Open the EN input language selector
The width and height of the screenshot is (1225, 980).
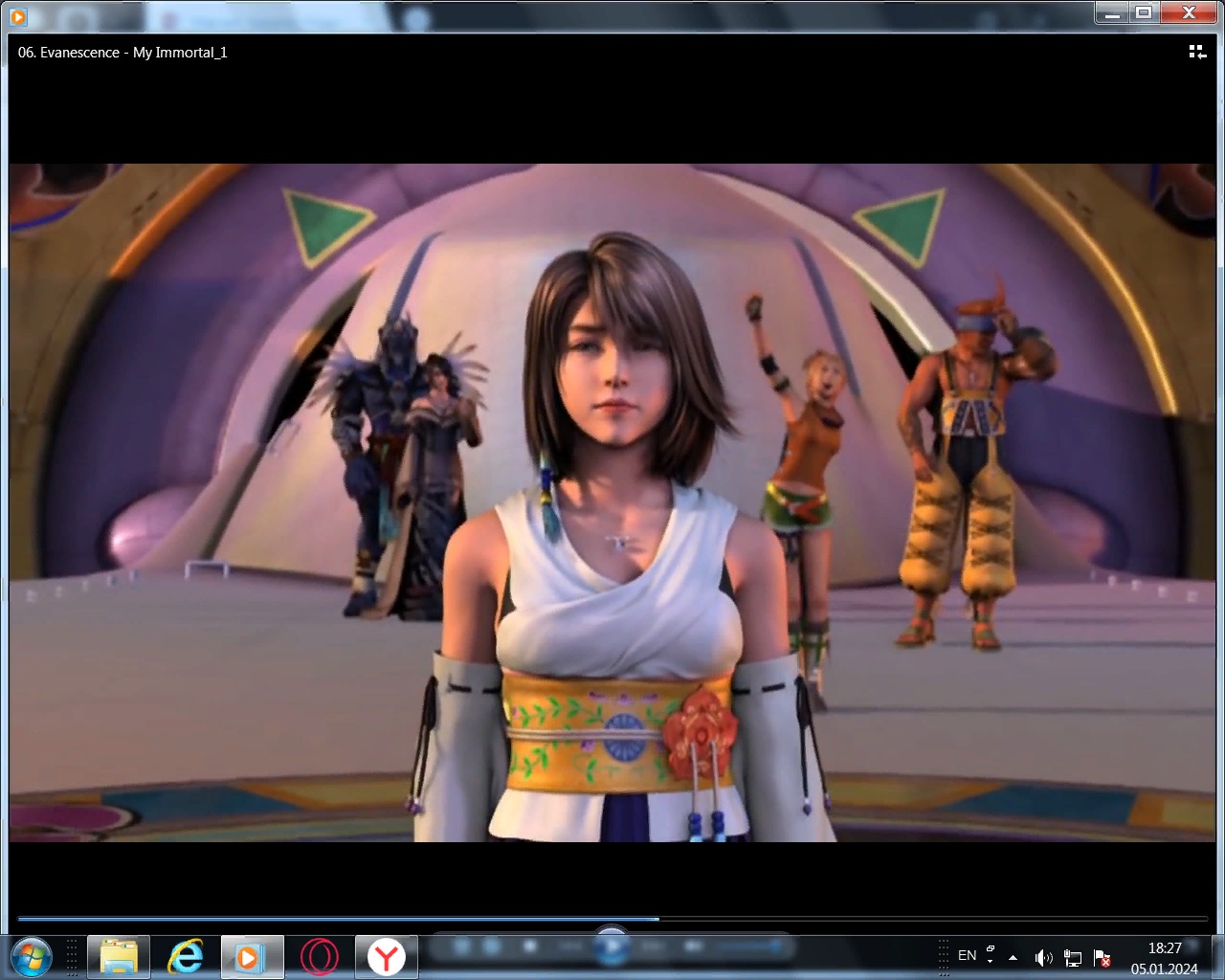pyautogui.click(x=968, y=955)
